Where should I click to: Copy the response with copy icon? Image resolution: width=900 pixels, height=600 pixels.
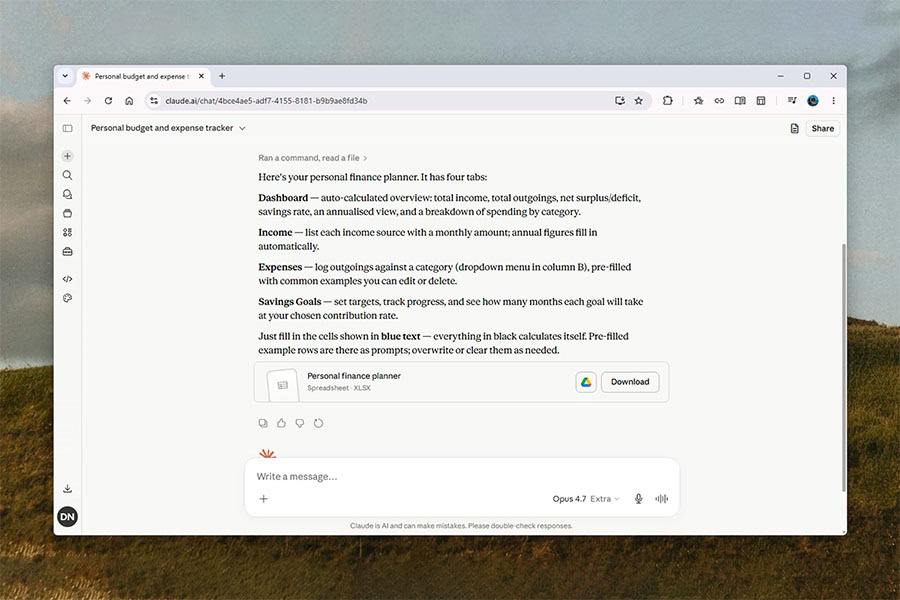click(263, 423)
